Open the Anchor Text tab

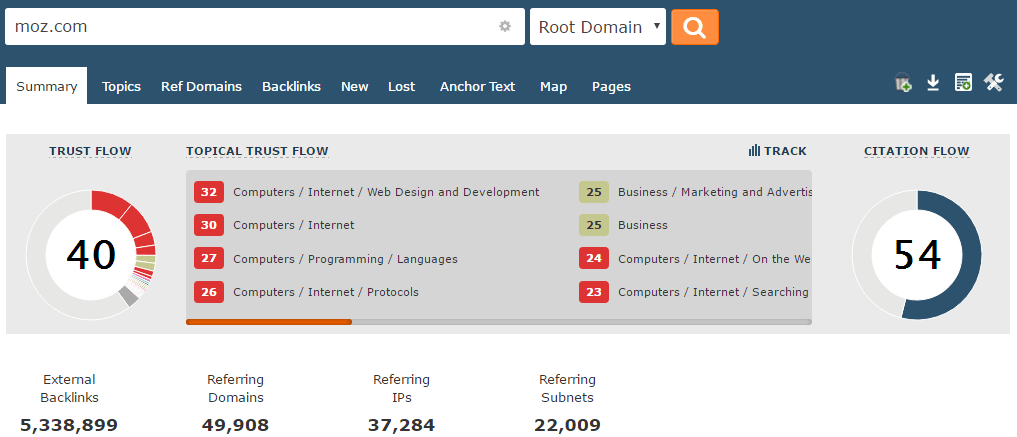(477, 86)
